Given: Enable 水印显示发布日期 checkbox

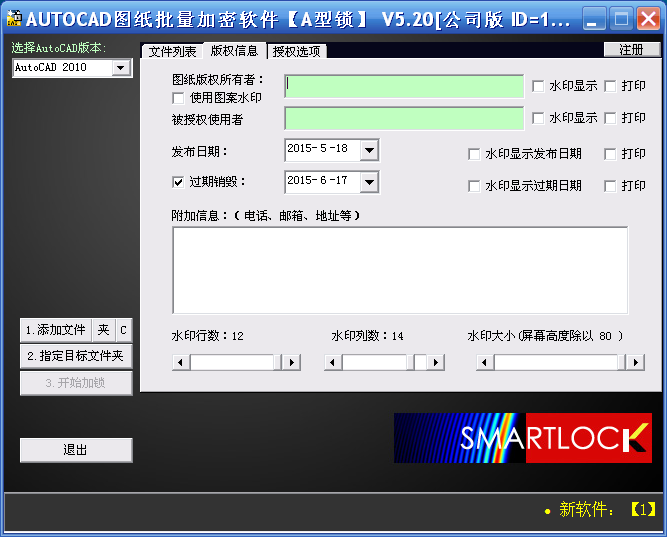Looking at the screenshot, I should [x=474, y=154].
